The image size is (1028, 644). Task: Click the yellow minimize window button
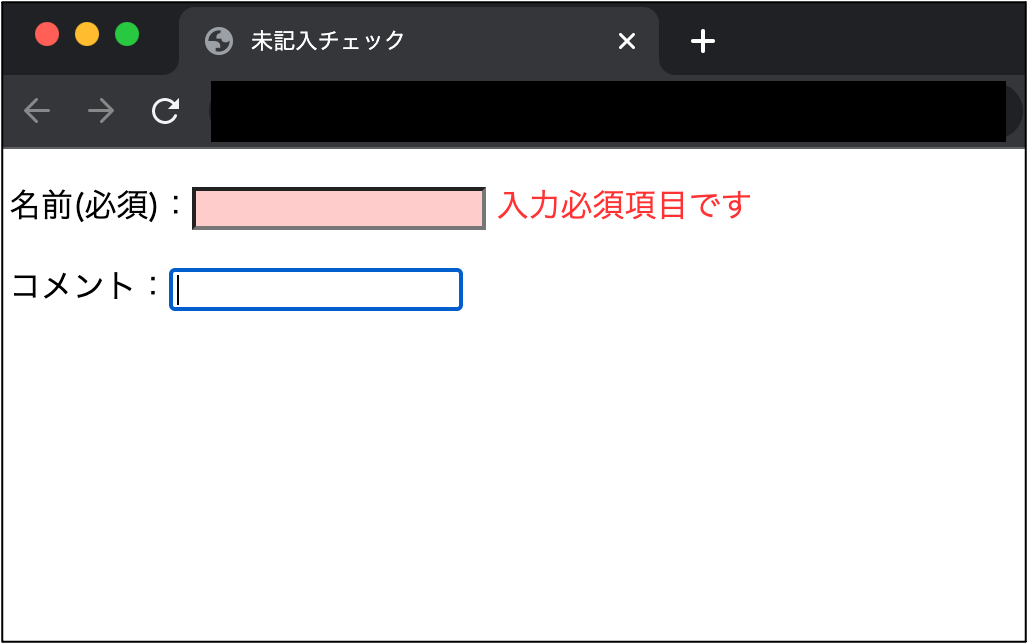[x=87, y=34]
